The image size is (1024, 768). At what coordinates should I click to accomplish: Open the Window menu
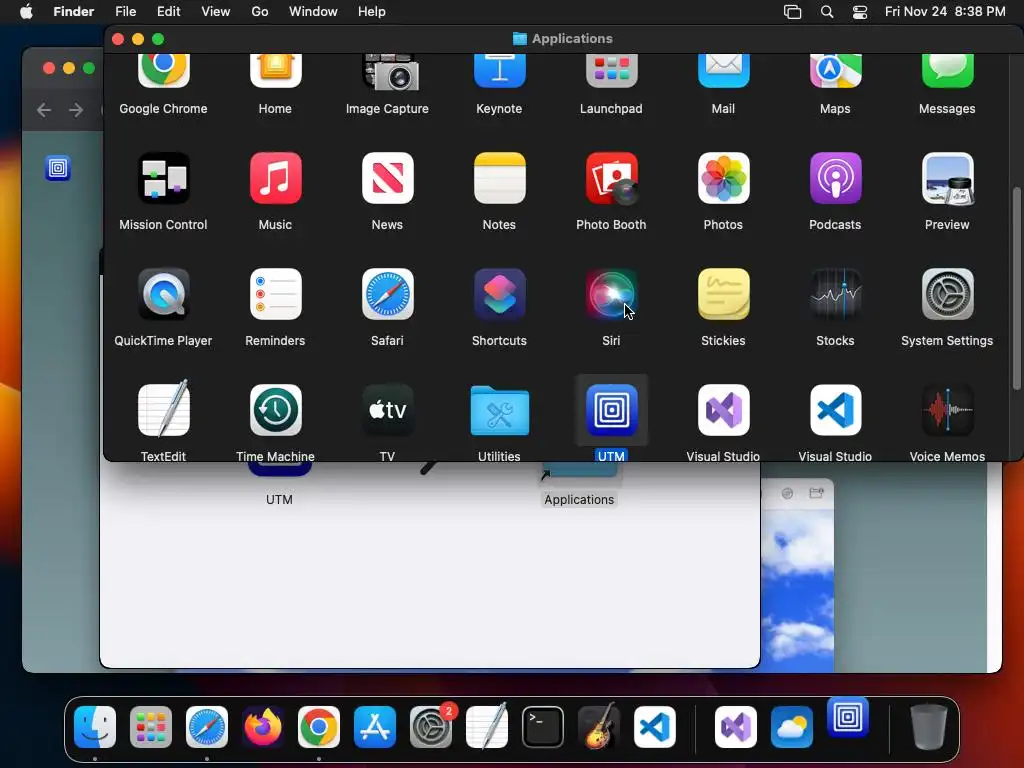coord(313,12)
